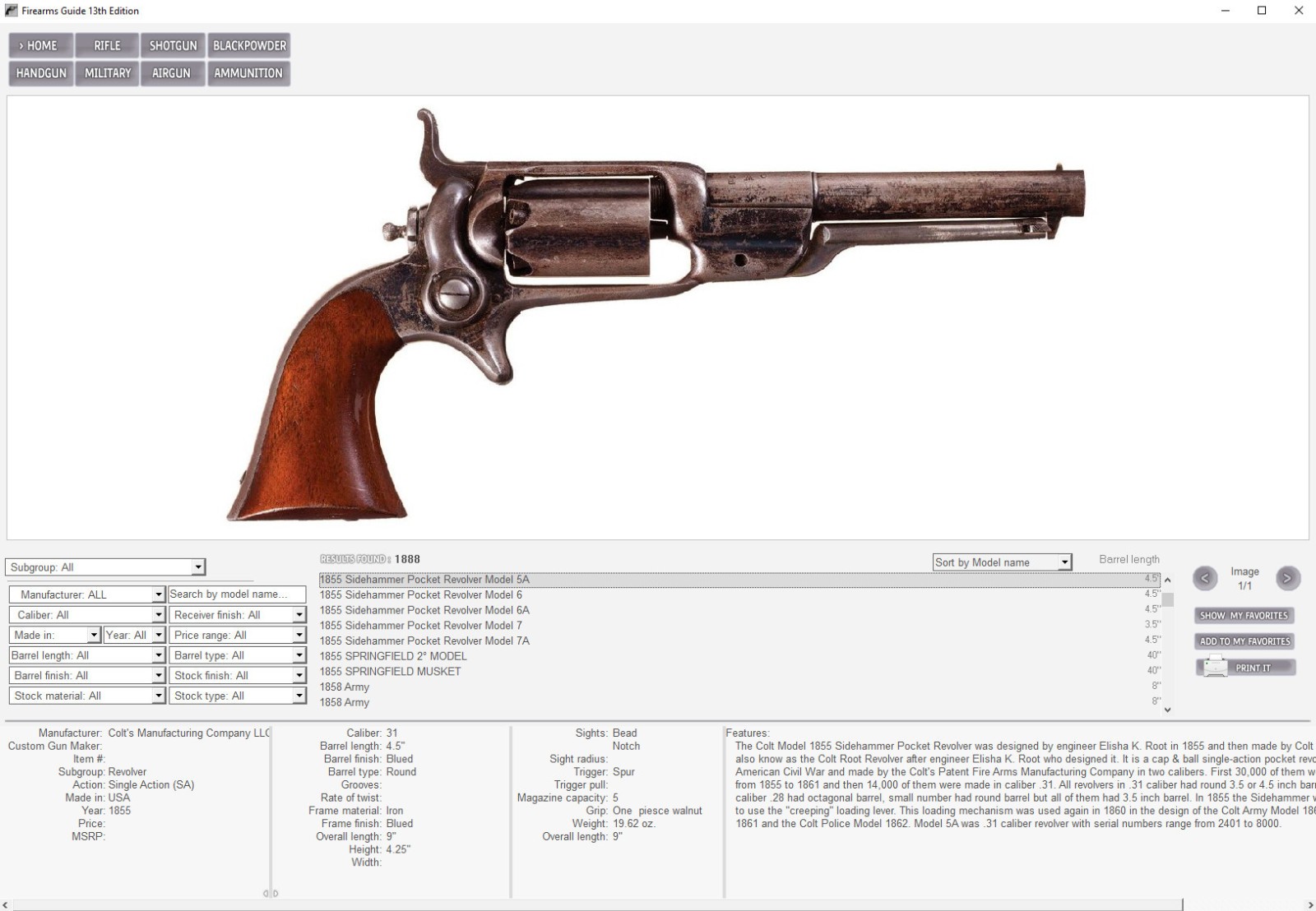Image resolution: width=1316 pixels, height=911 pixels.
Task: Expand the Made in dropdown
Action: coord(94,636)
